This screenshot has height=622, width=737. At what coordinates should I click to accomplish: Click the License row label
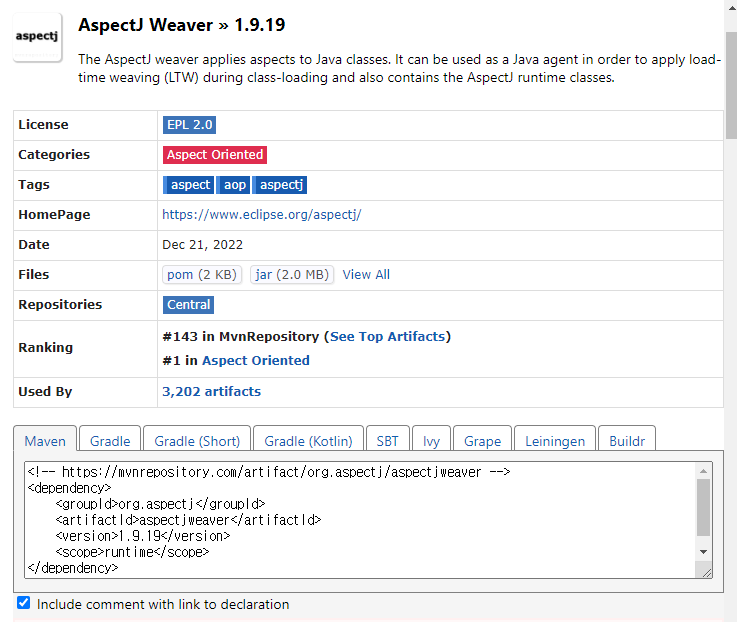tap(43, 125)
